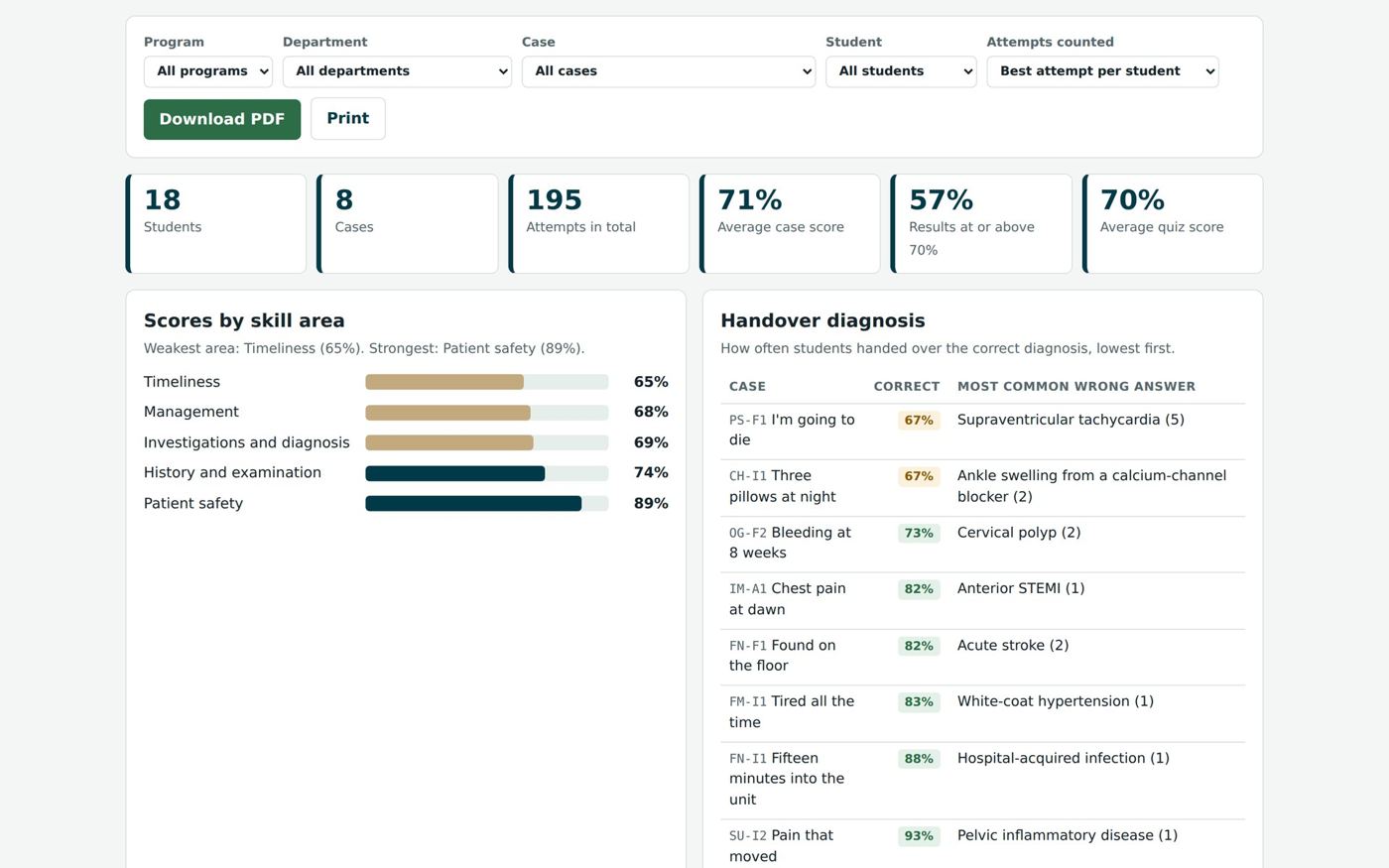Open the All cases dropdown
This screenshot has height=868, width=1389.
point(669,71)
